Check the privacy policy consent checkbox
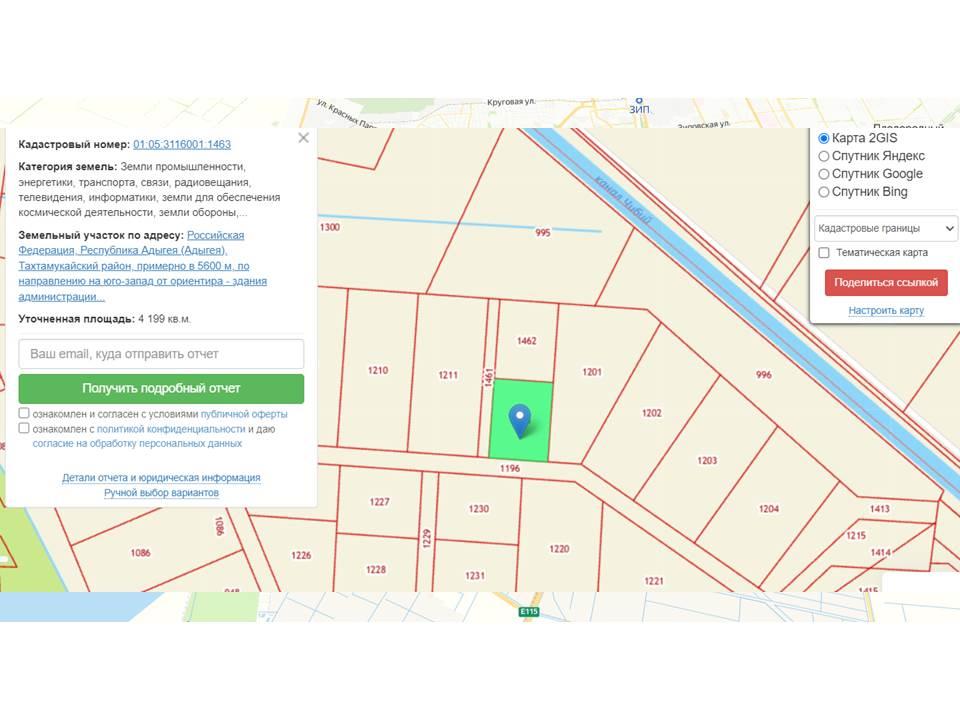Screen dimensions: 960x720 click(22, 428)
